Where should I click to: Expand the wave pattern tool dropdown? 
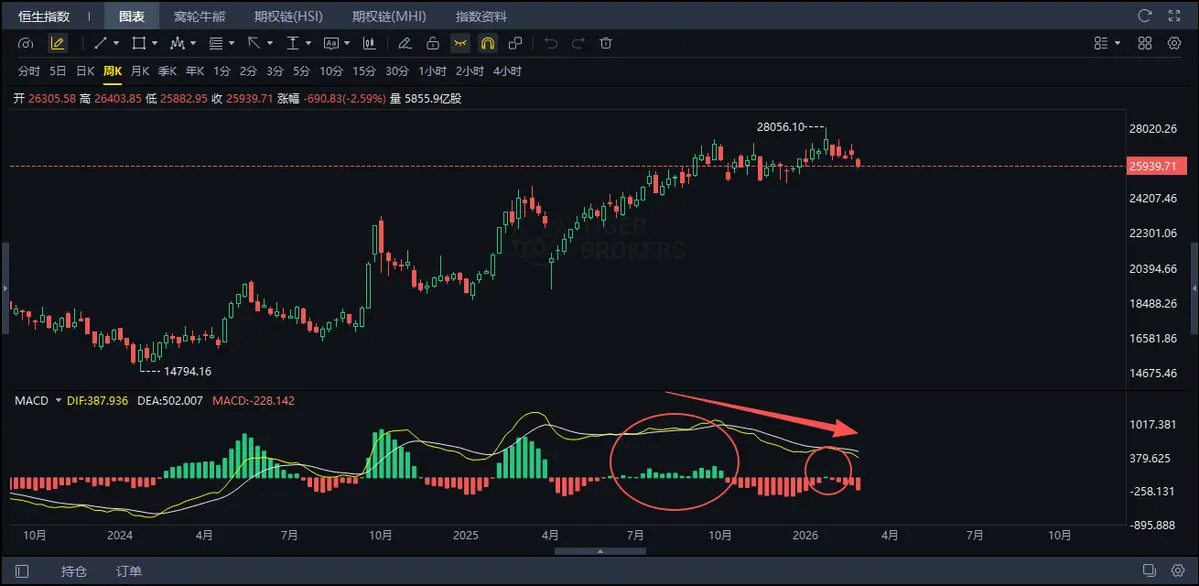point(193,44)
